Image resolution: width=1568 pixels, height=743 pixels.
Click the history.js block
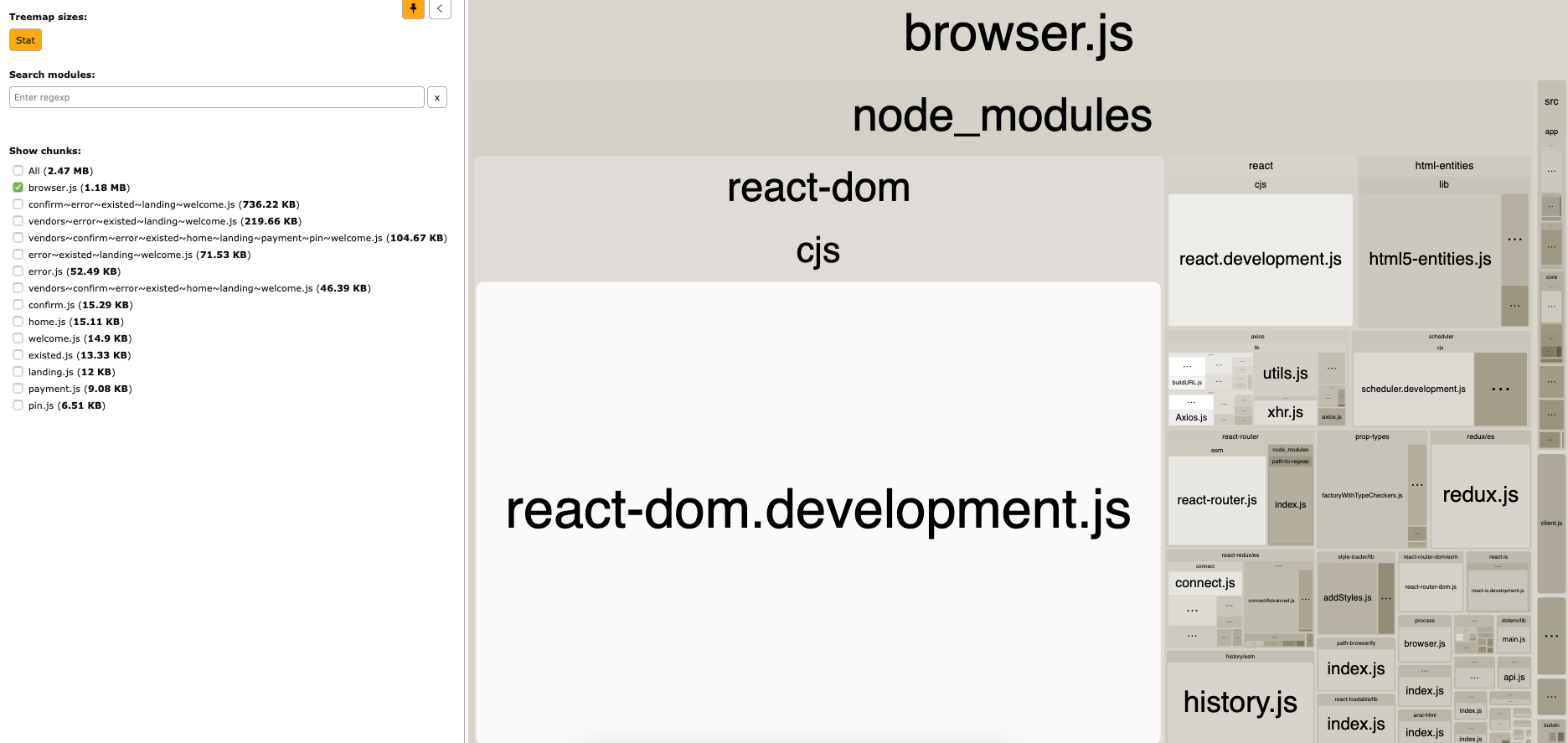tap(1240, 702)
